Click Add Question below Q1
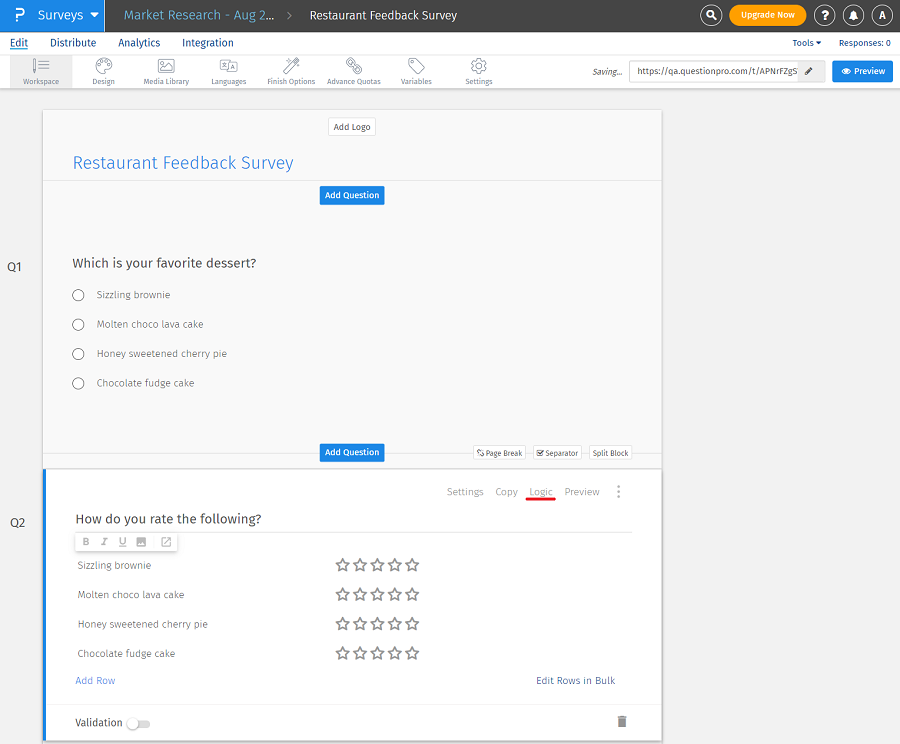Screen dimensions: 900x744 point(351,452)
